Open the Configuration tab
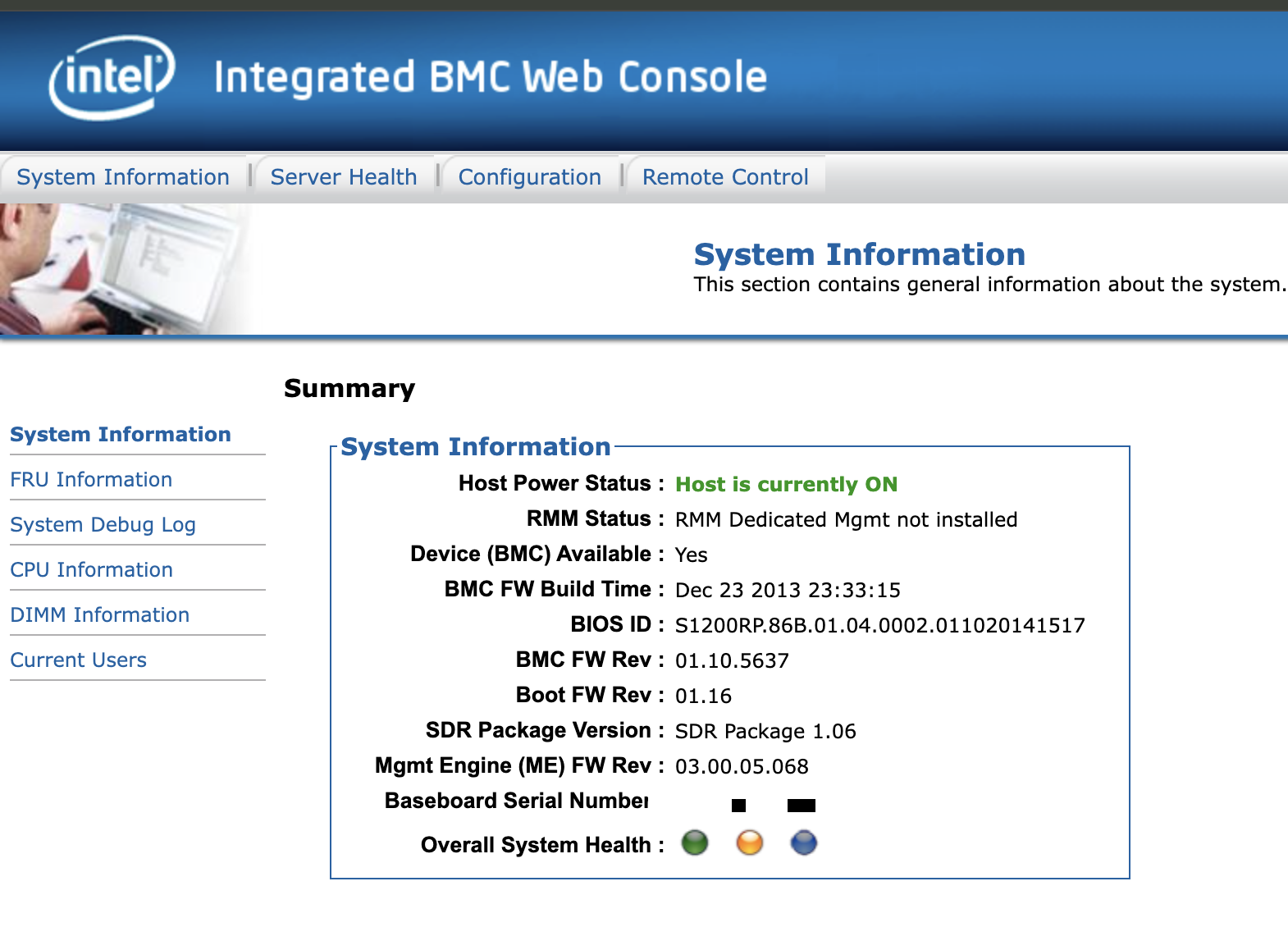Screen dimensions: 1288x927 point(530,177)
